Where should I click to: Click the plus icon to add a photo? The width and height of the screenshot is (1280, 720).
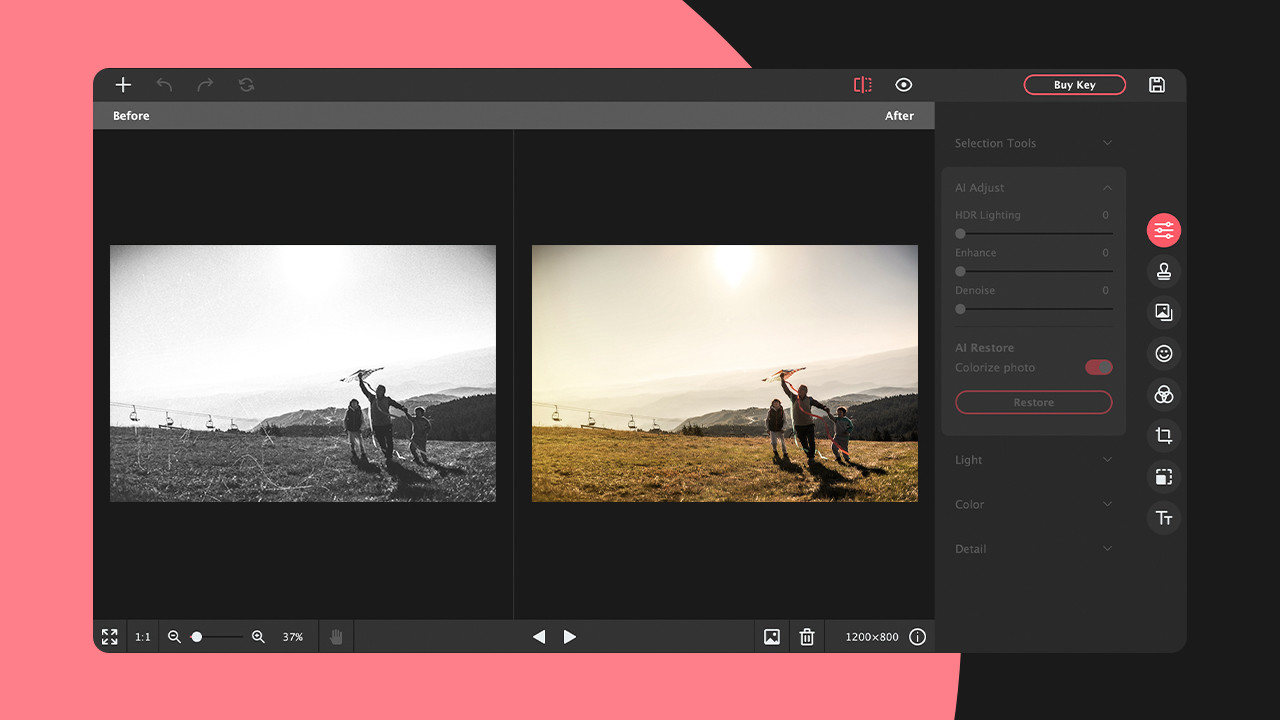[x=123, y=85]
